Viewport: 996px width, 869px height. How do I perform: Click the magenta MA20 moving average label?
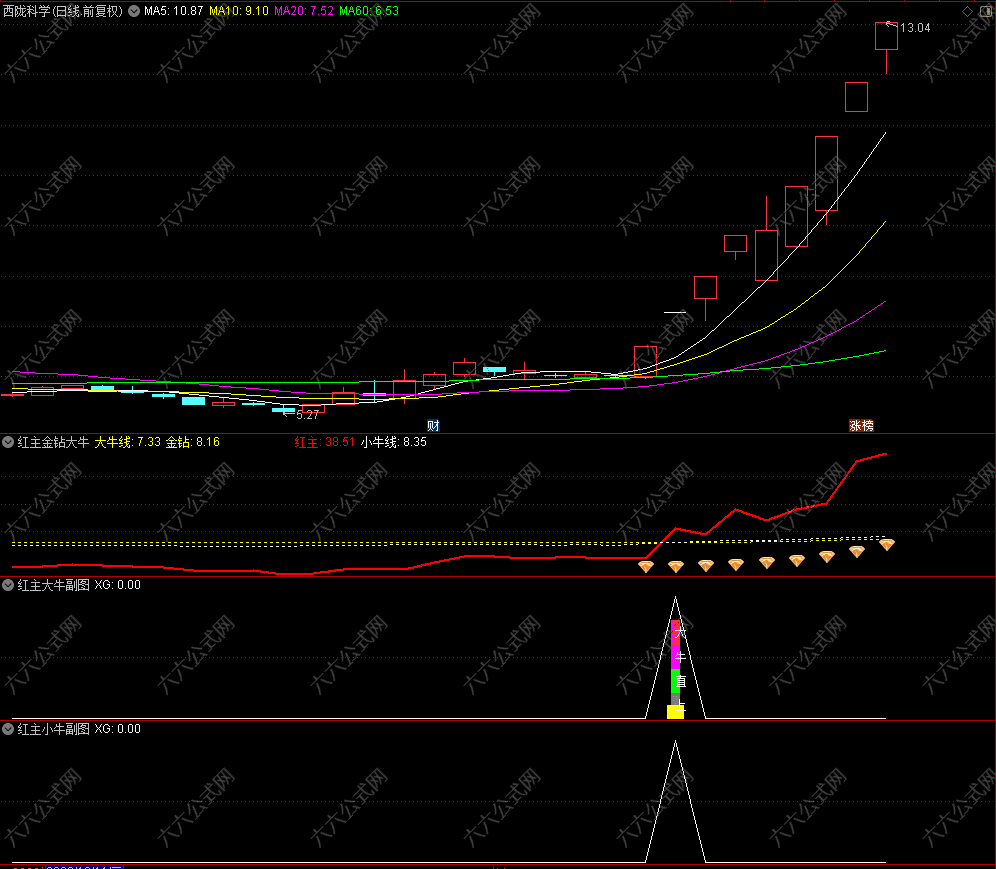click(304, 11)
